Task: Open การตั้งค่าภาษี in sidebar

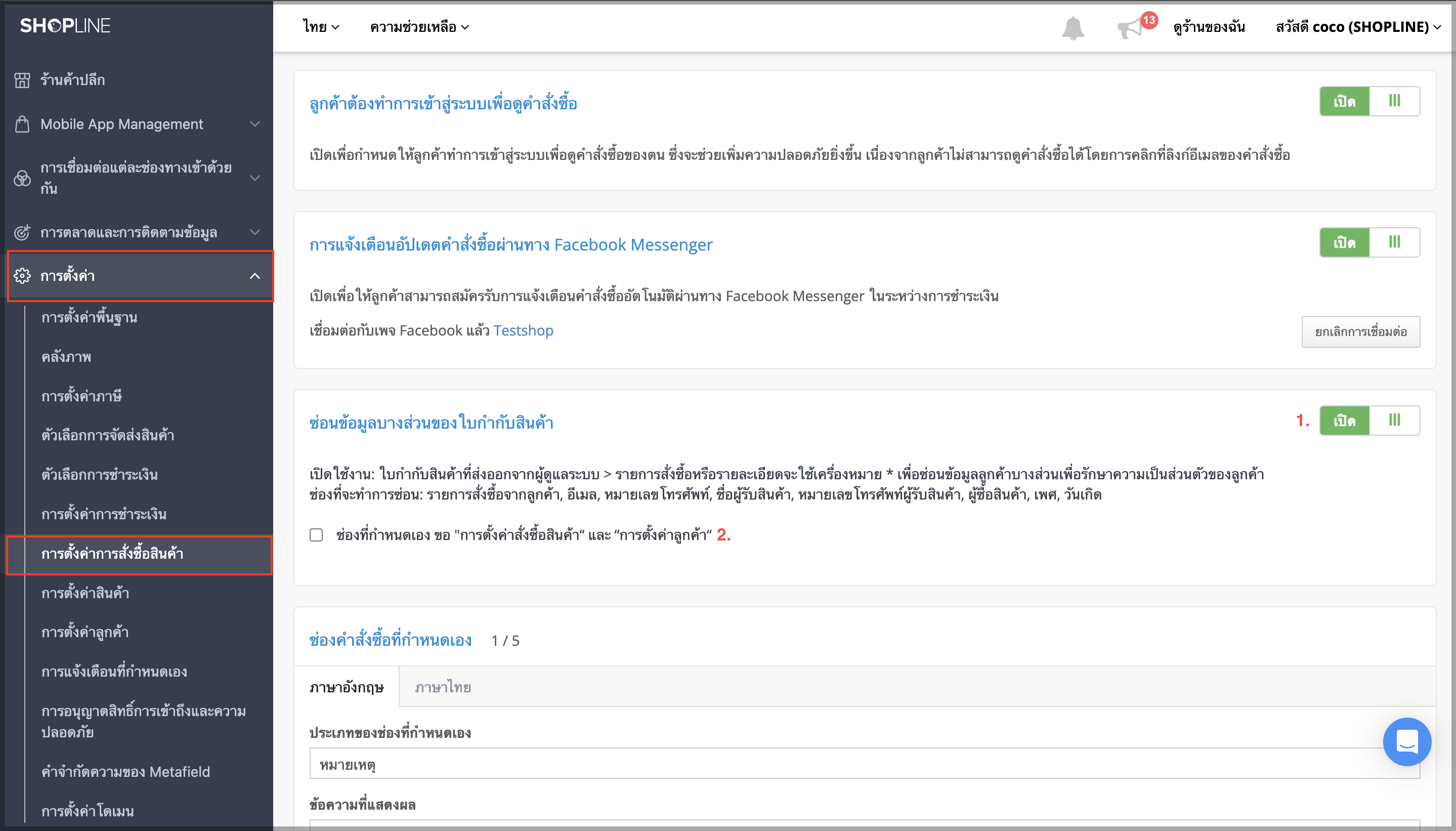Action: coord(81,396)
